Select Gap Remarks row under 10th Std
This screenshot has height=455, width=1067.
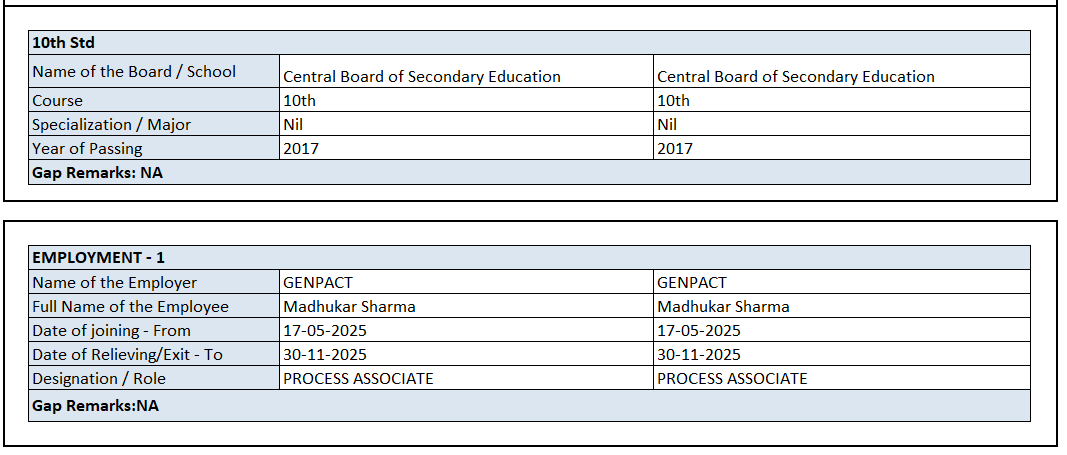click(97, 173)
